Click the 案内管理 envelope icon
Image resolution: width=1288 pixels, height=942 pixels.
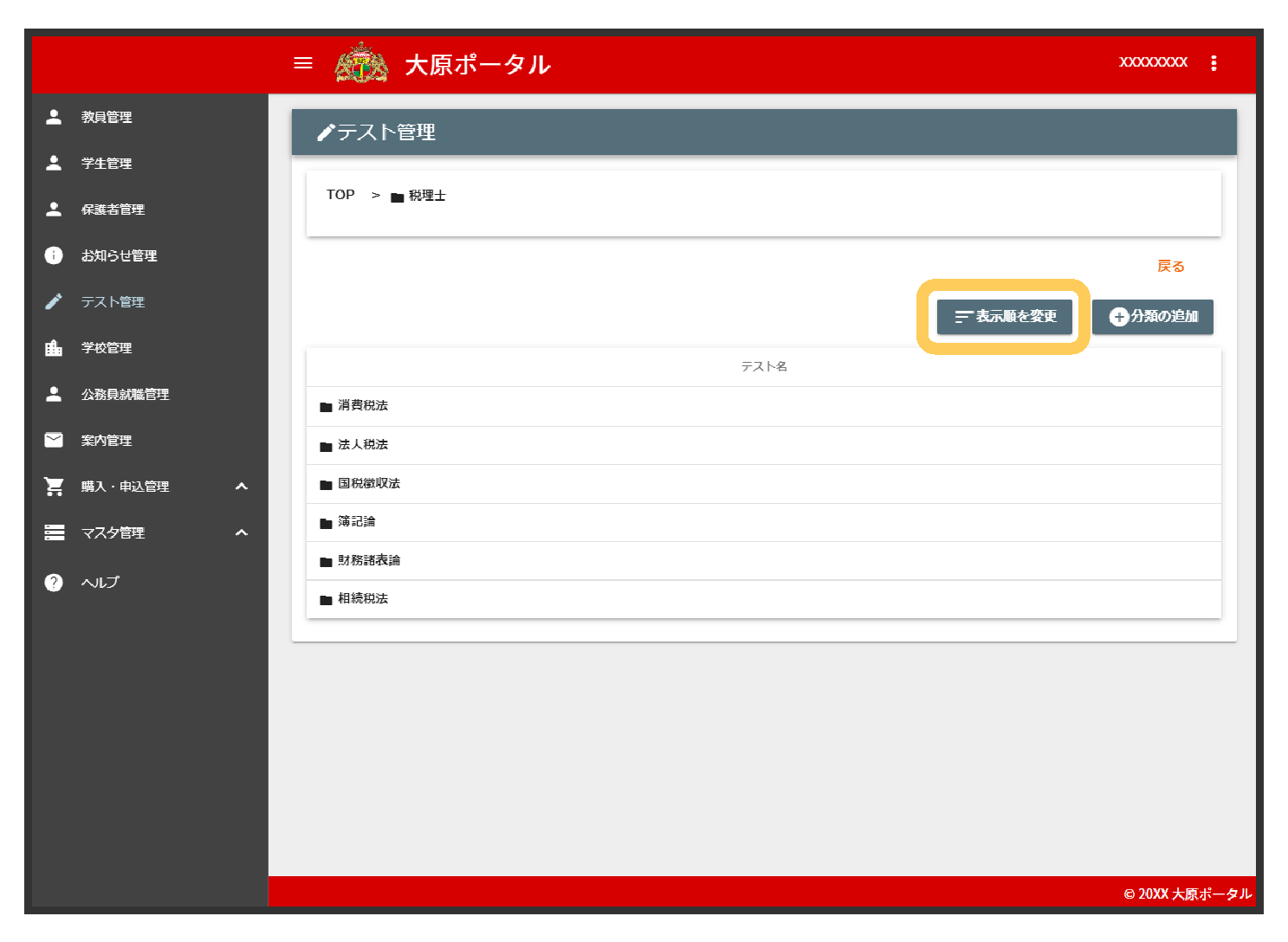coord(54,440)
